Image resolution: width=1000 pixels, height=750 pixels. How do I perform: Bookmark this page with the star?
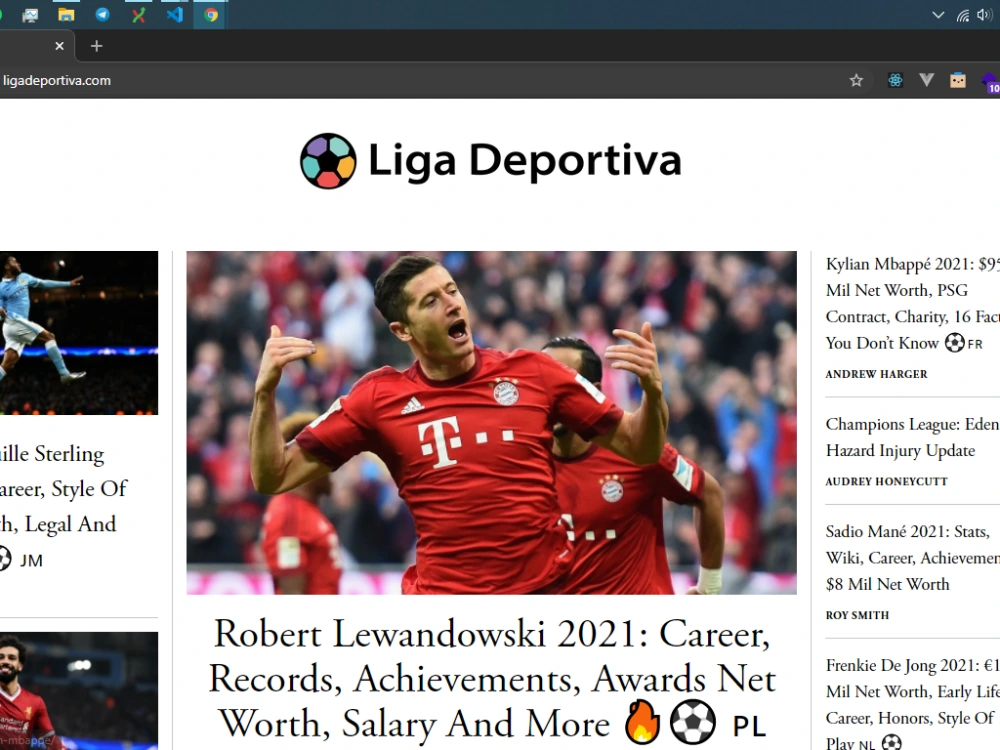point(857,80)
